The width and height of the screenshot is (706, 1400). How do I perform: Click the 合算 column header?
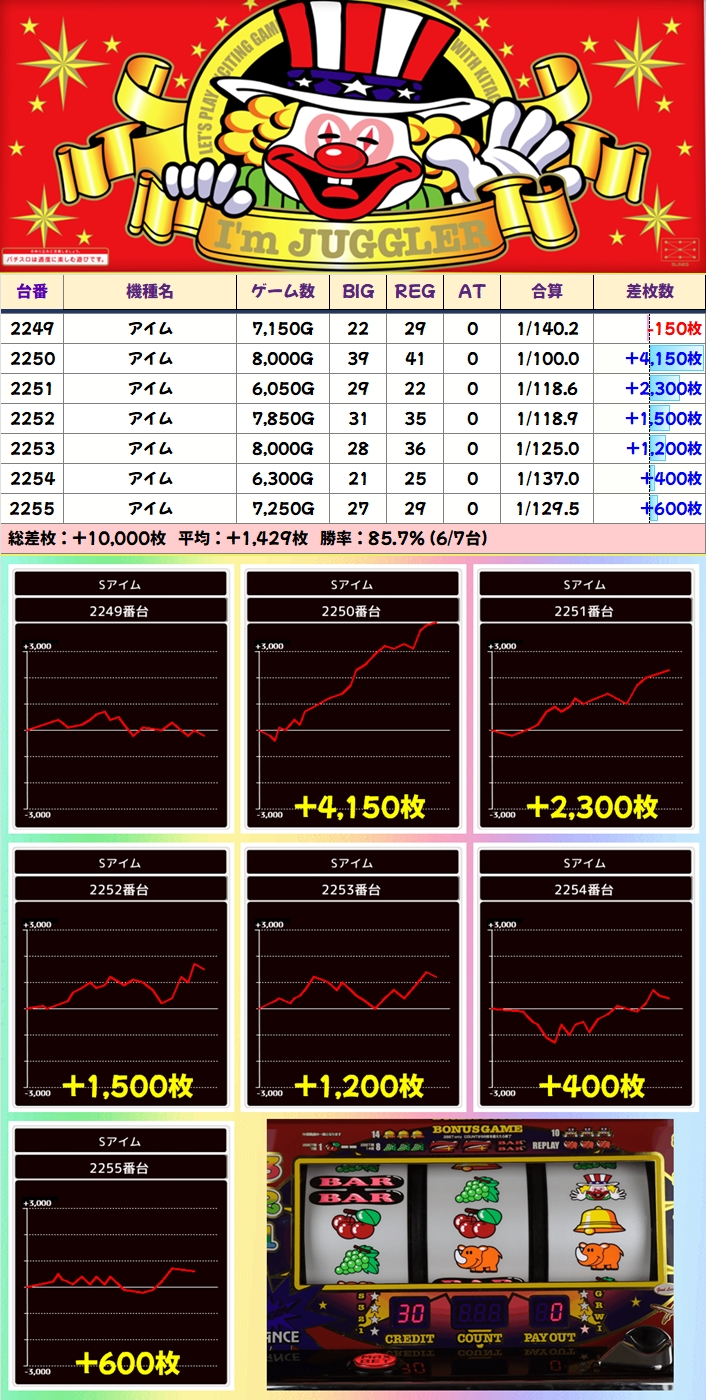pyautogui.click(x=546, y=291)
